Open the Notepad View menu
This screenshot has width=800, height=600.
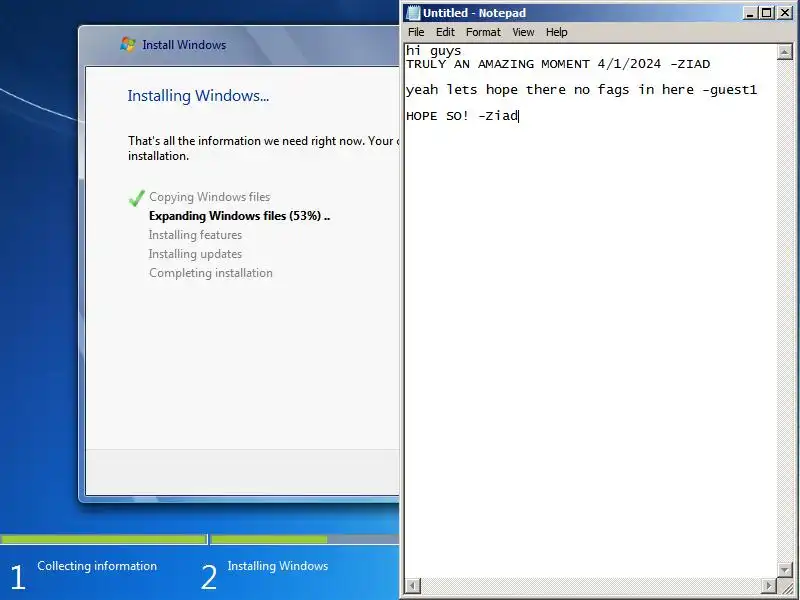tap(523, 32)
